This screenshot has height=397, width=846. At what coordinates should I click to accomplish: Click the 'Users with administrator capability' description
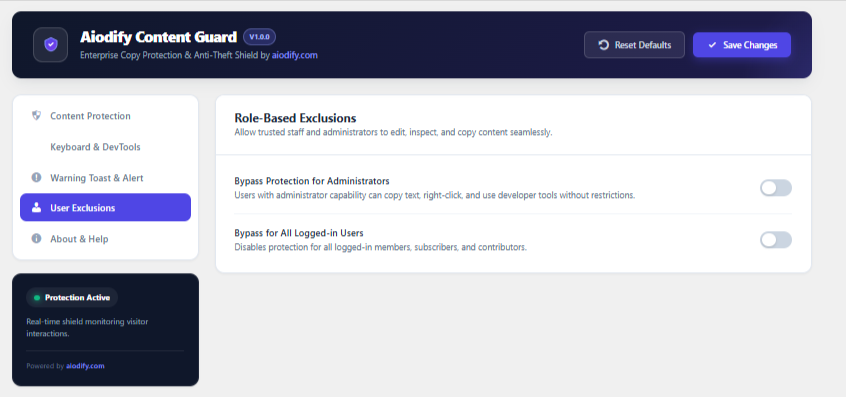434,195
